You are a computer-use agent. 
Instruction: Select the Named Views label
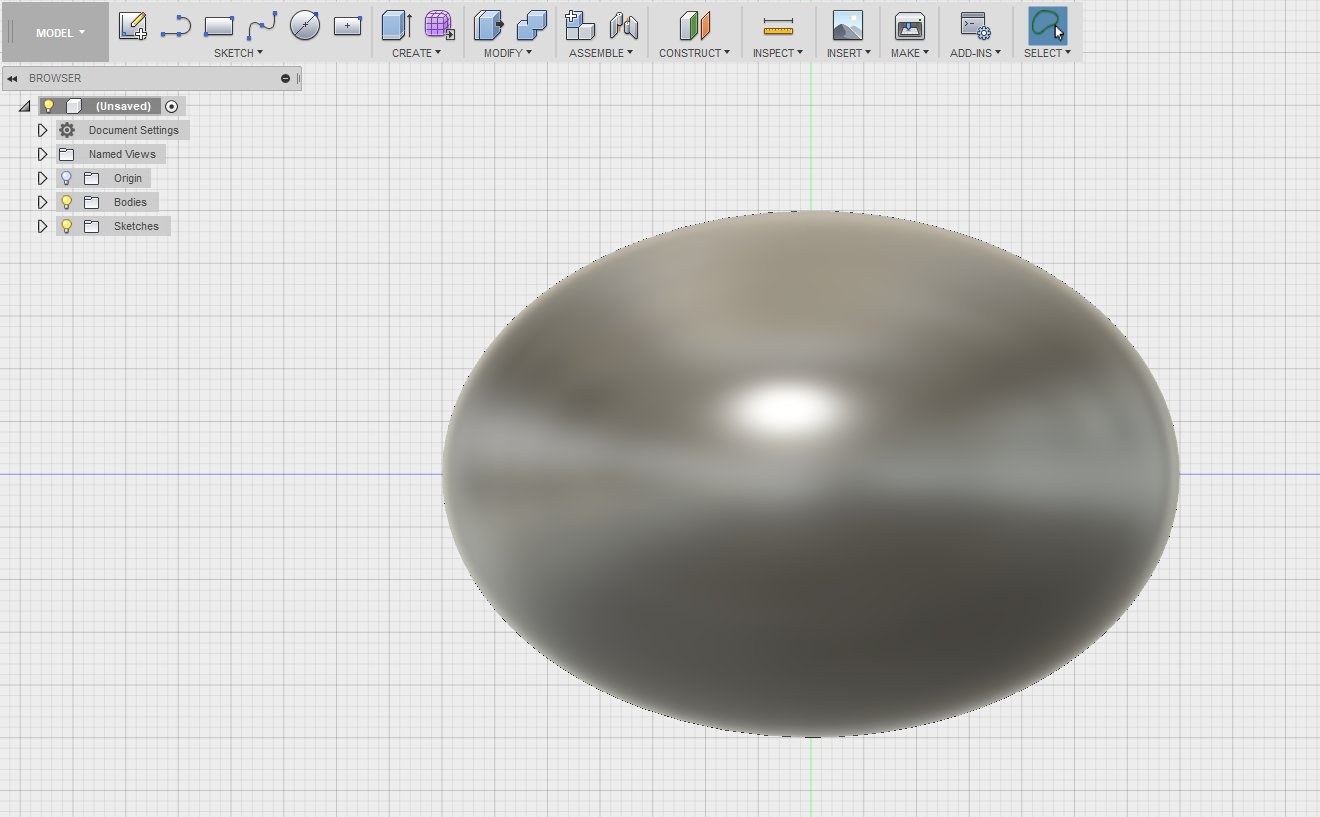(122, 154)
